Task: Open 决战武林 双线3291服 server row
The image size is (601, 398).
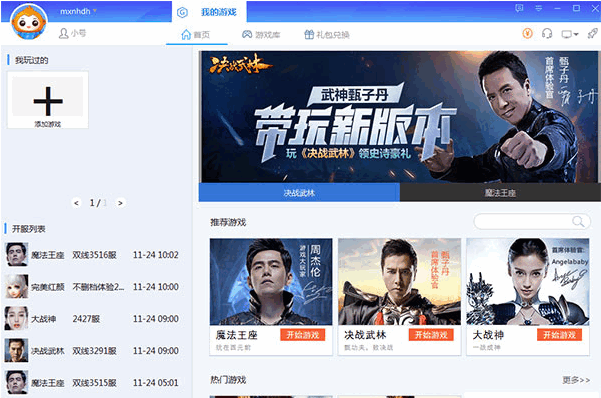Action: click(92, 350)
